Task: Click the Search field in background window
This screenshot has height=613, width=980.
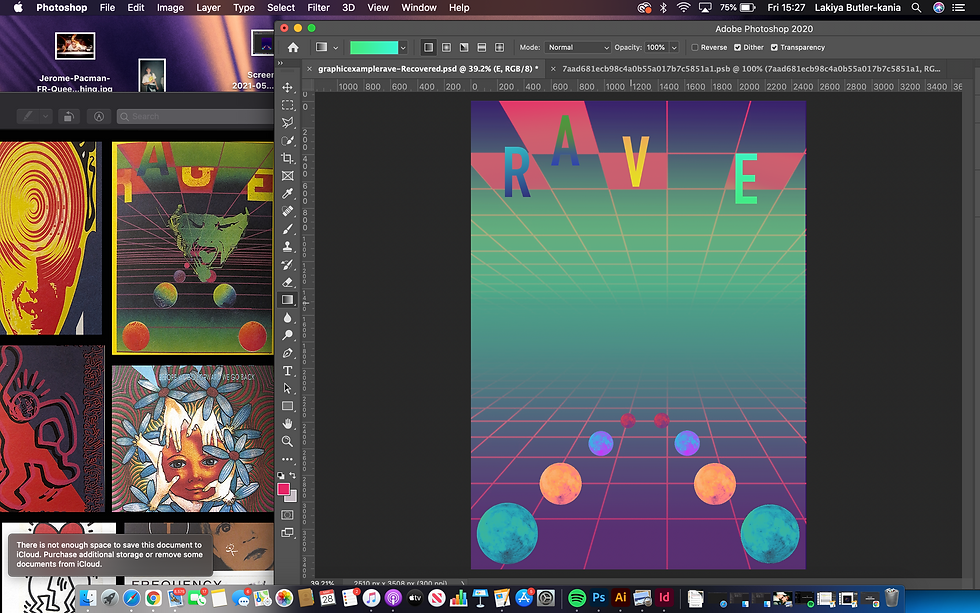Action: click(195, 116)
